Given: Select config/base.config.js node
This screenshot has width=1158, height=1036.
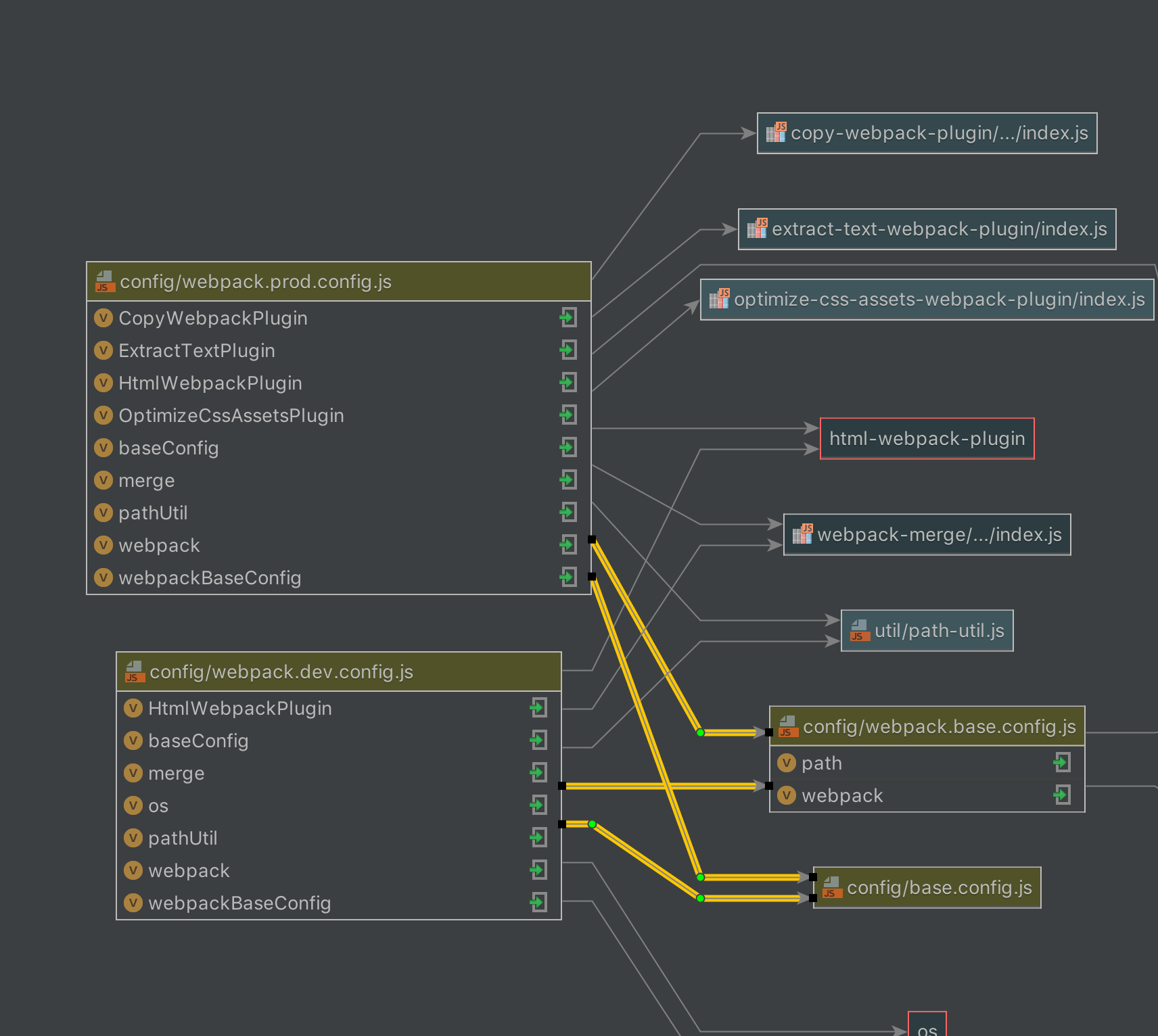Looking at the screenshot, I should 927,888.
